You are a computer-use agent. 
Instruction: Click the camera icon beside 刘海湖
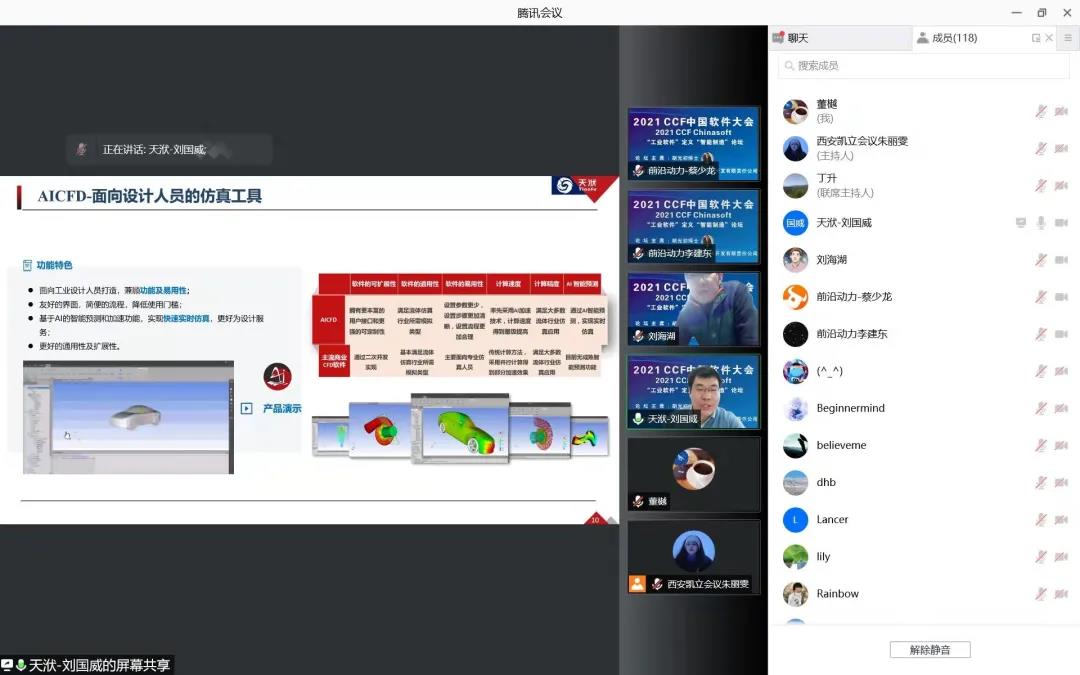tap(1061, 260)
